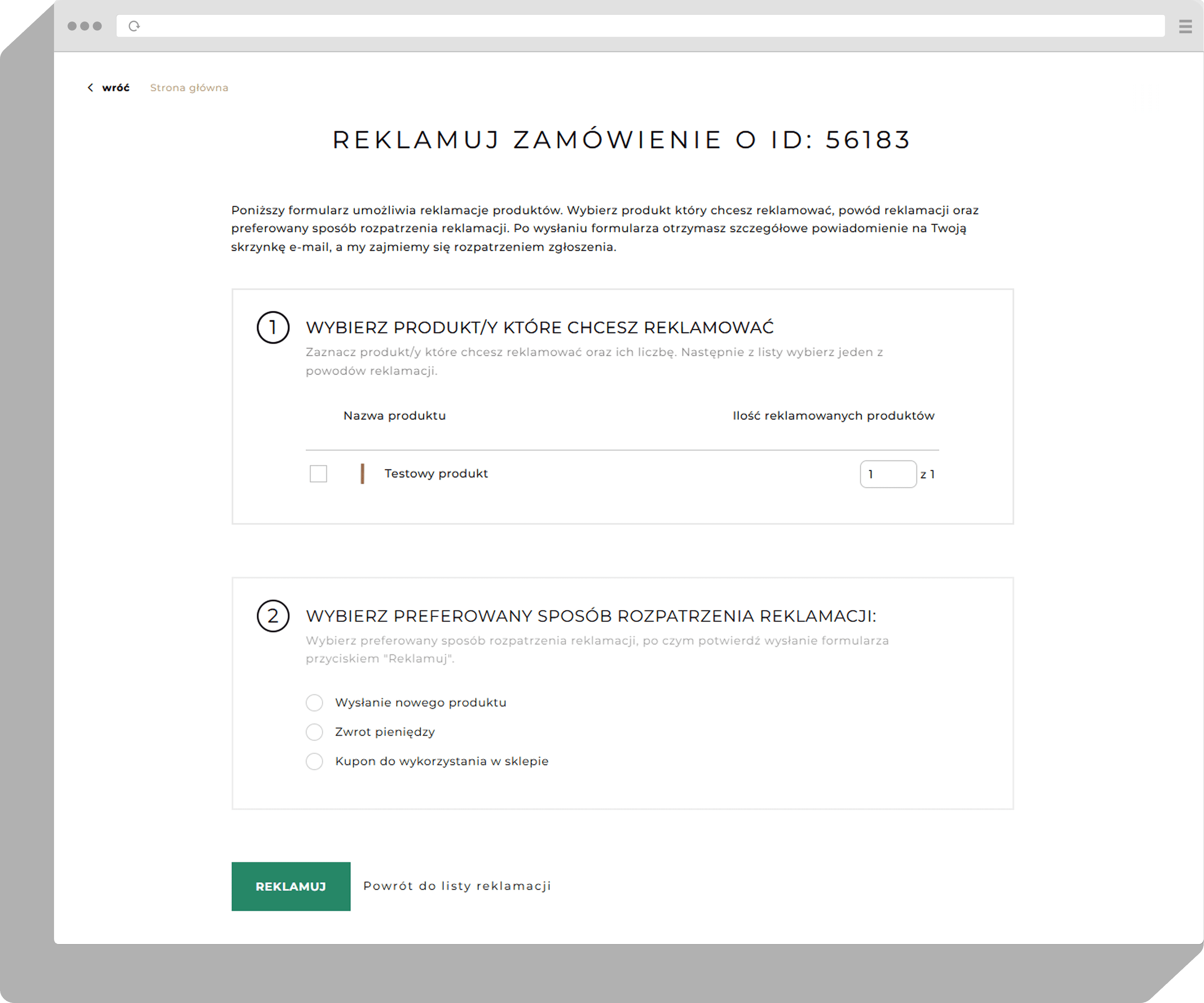Image resolution: width=1204 pixels, height=1003 pixels.
Task: Click the Testowy produkt thumbnail
Action: 362,473
